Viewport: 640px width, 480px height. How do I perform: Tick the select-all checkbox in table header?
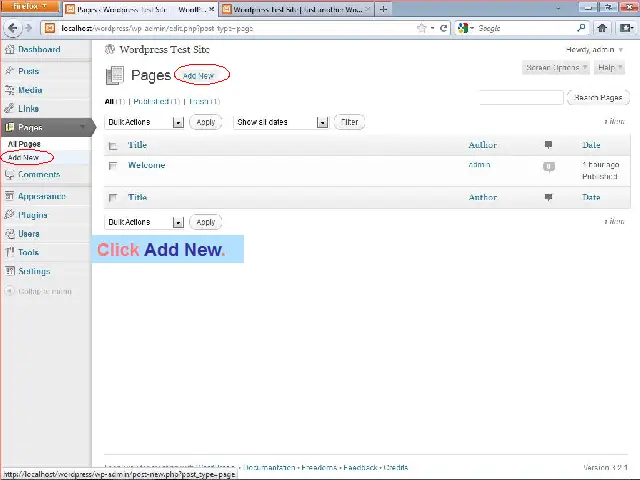113,146
